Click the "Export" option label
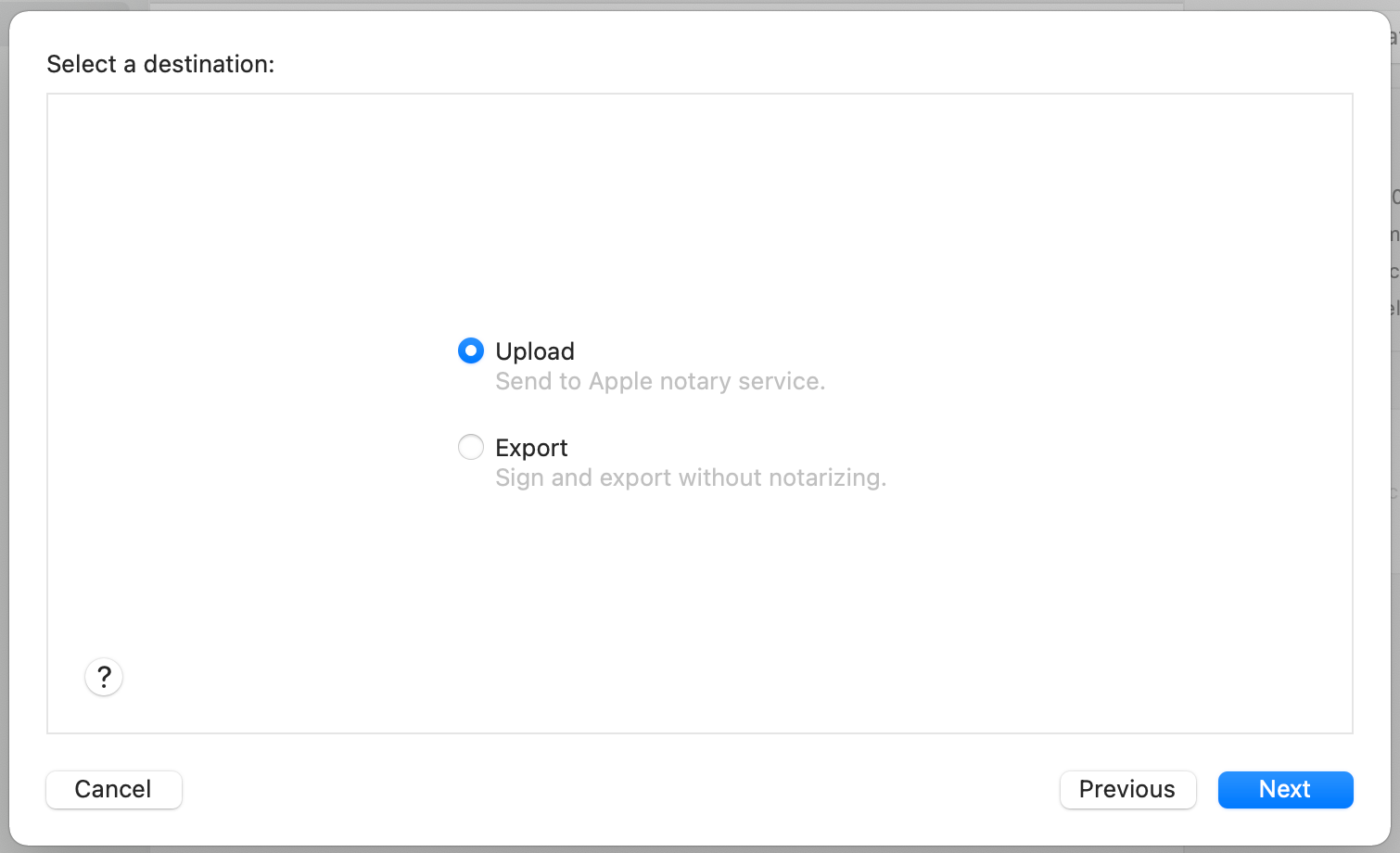 (531, 448)
